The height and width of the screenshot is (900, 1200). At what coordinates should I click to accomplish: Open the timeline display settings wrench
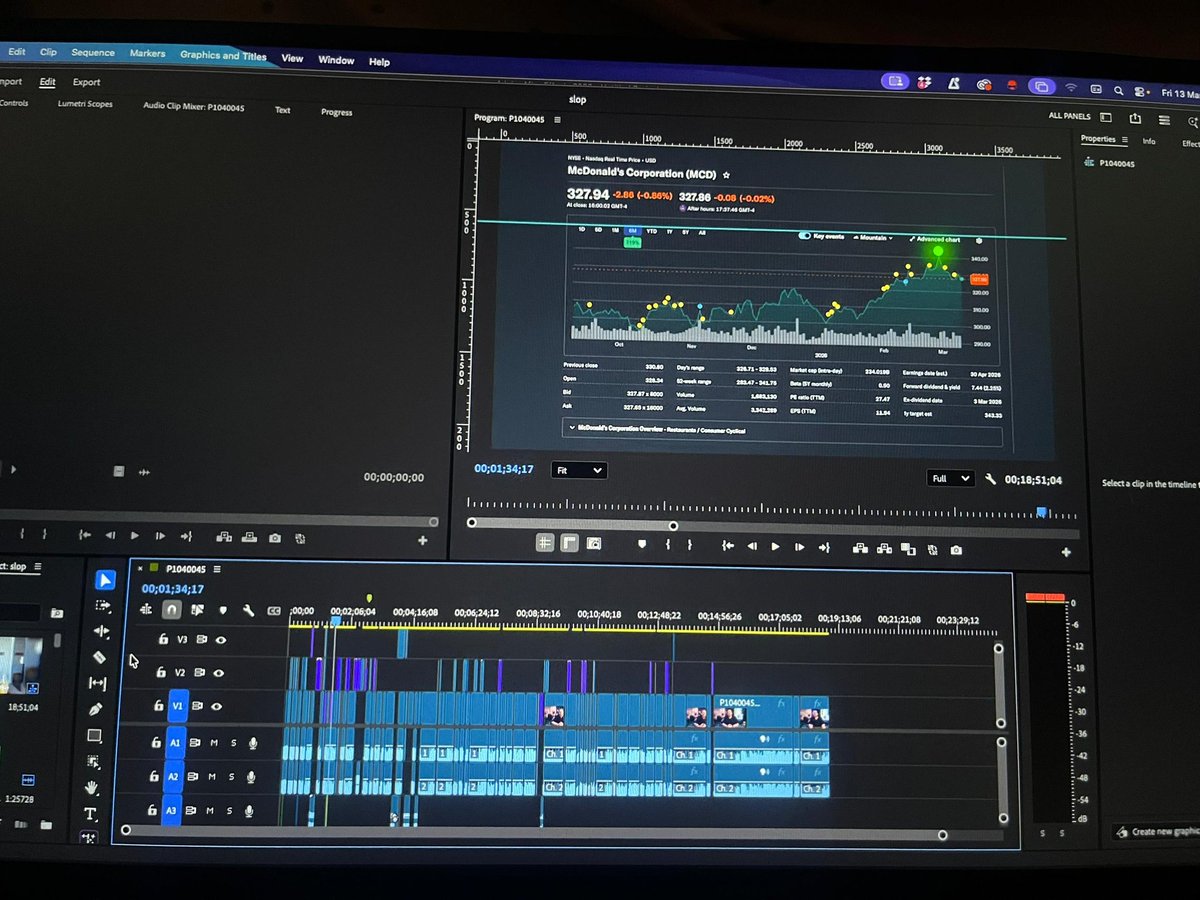coord(250,609)
